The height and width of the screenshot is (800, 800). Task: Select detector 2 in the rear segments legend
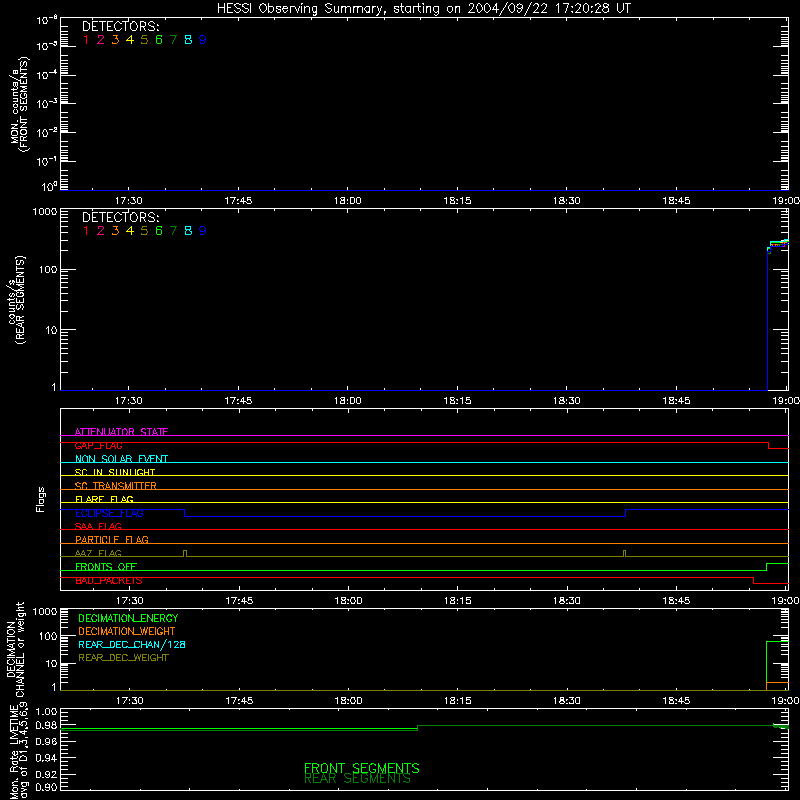101,231
